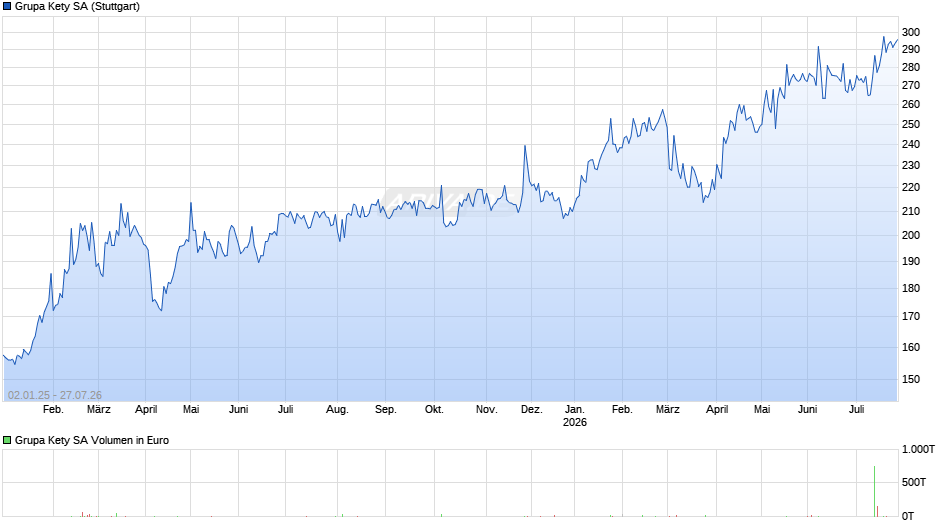Click the '1.000T' volume axis label
The width and height of the screenshot is (940, 526).
tap(918, 449)
